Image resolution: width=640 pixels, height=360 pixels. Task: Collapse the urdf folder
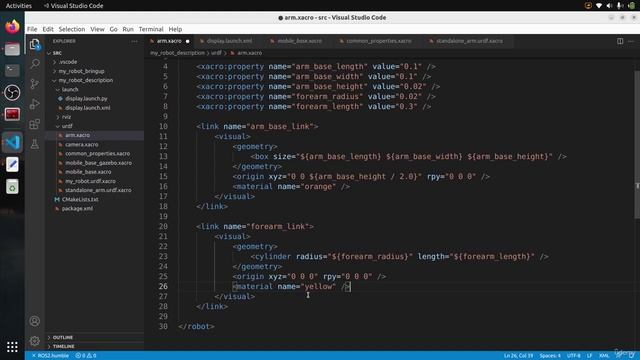[x=67, y=126]
